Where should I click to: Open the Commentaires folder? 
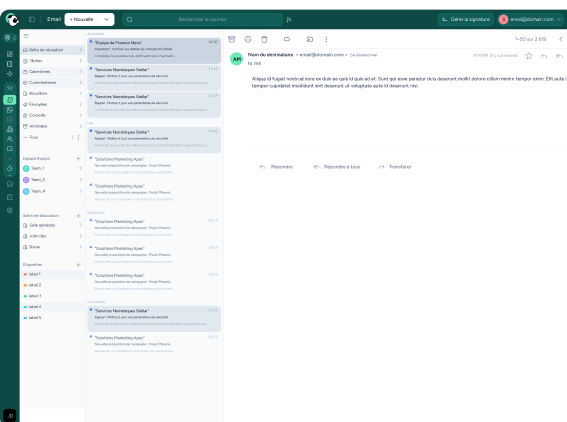[52, 82]
